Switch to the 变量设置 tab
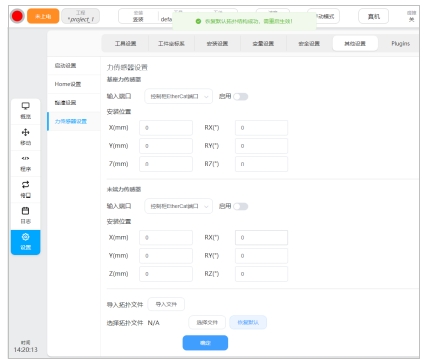 point(263,44)
